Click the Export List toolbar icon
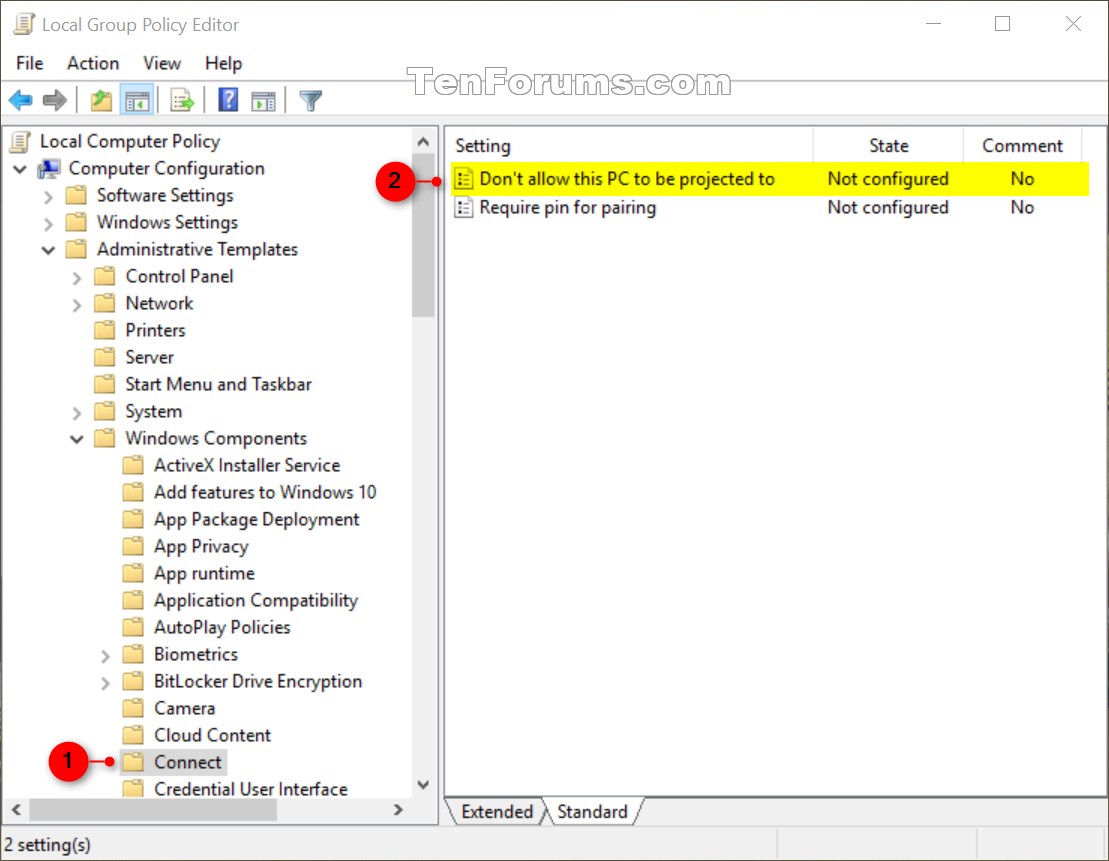This screenshot has width=1109, height=861. 181,99
